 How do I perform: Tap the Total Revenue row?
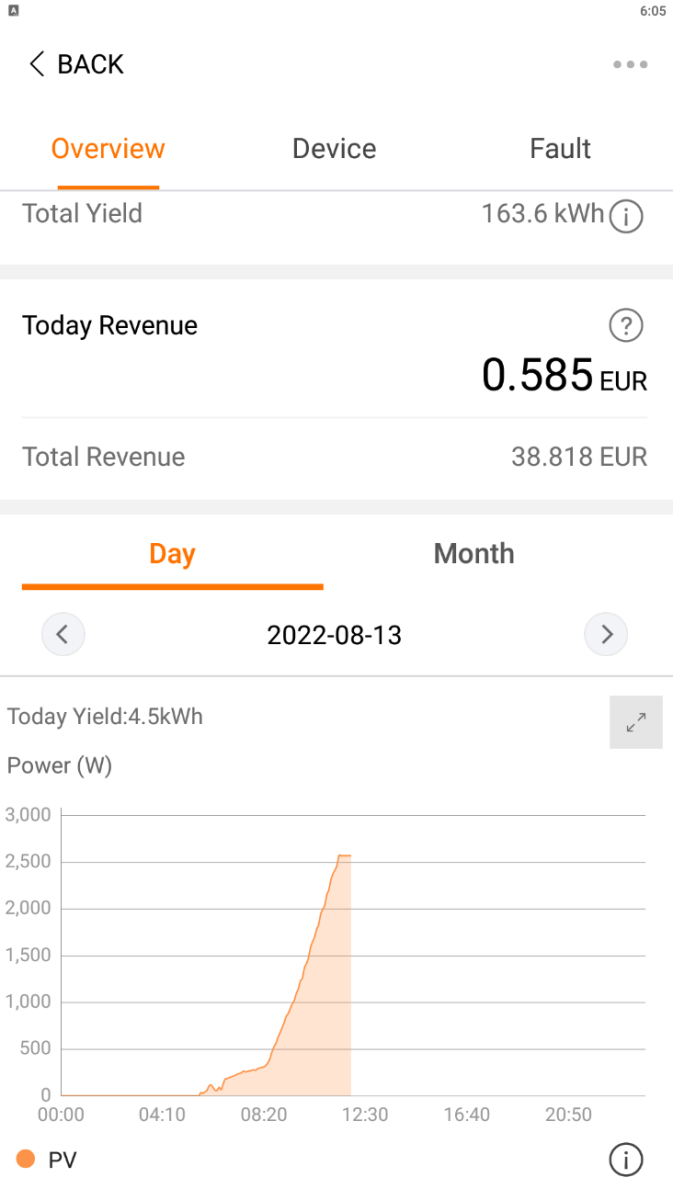coord(335,457)
